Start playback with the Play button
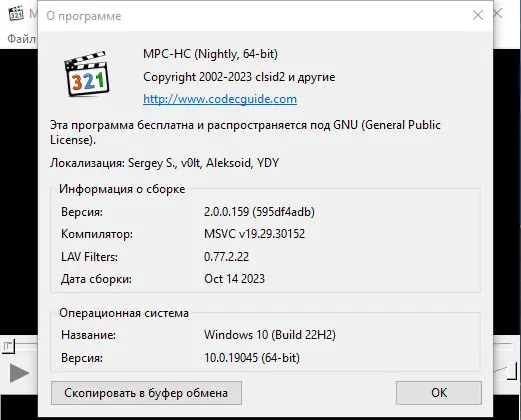Viewport: 521px width, 420px height. tap(19, 373)
